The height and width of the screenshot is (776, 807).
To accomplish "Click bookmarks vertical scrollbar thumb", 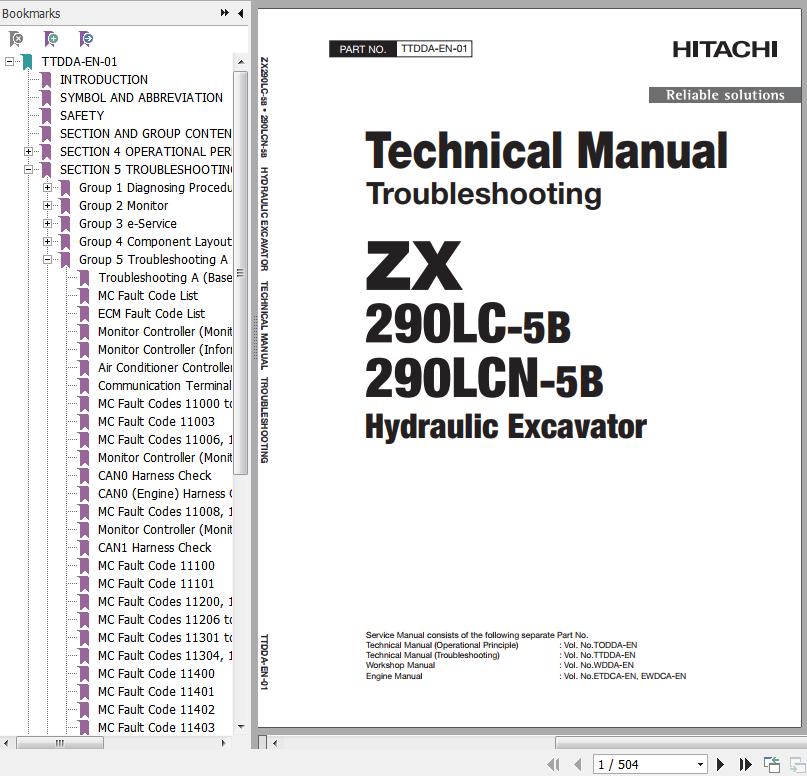I will coord(240,273).
